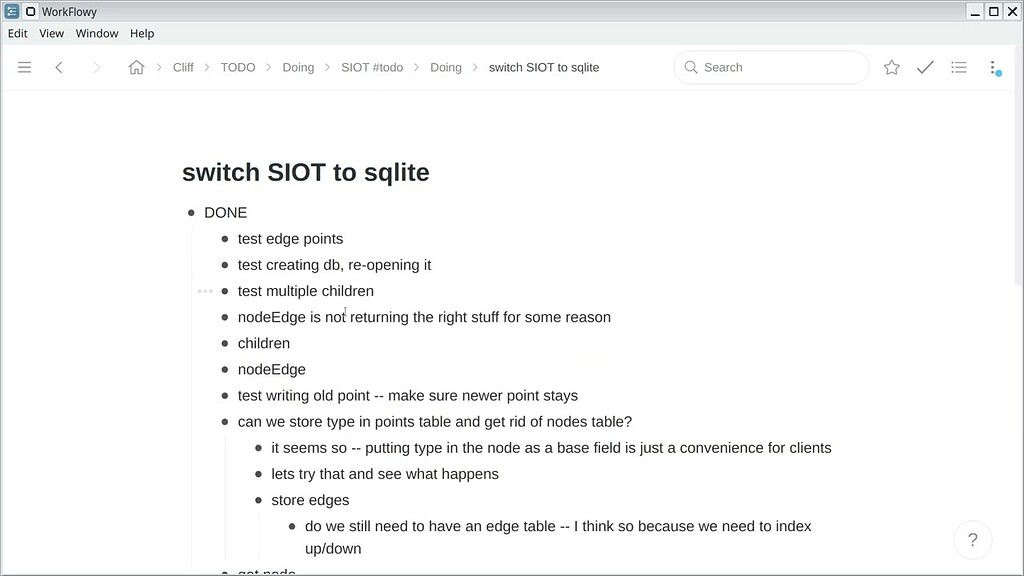
Task: Open the Edit menu
Action: tap(18, 33)
